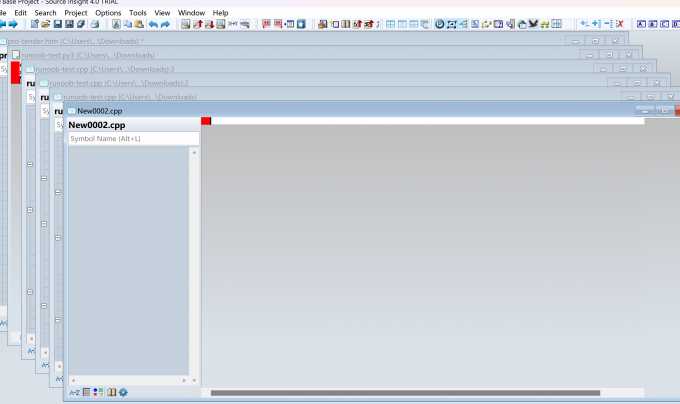This screenshot has width=680, height=404.
Task: Click the plus/minus percent icon in toolbar
Action: coord(585,24)
